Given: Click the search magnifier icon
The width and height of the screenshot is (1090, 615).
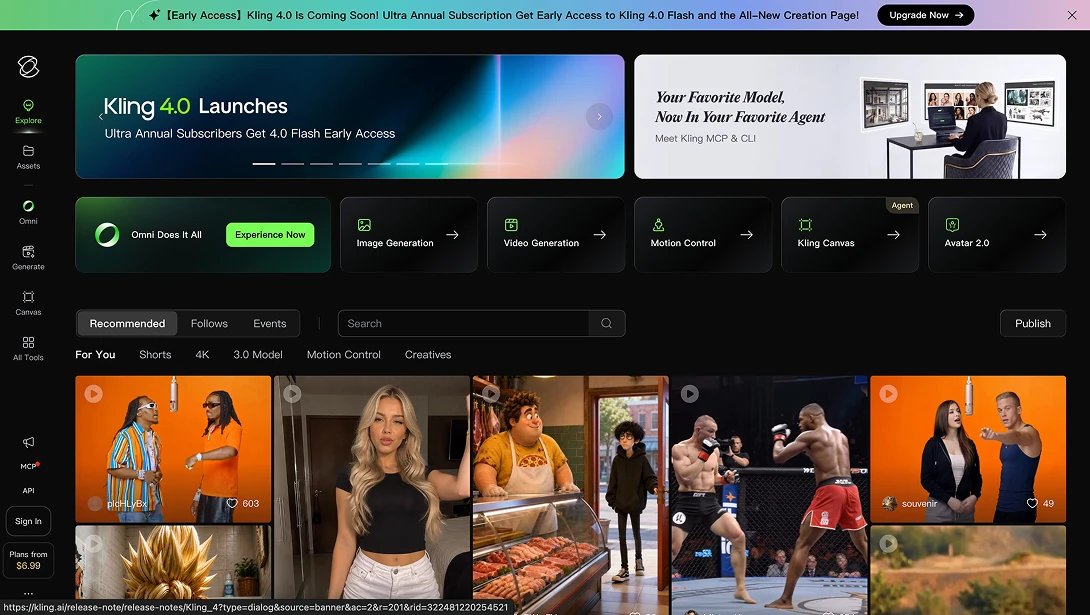Looking at the screenshot, I should pos(606,323).
